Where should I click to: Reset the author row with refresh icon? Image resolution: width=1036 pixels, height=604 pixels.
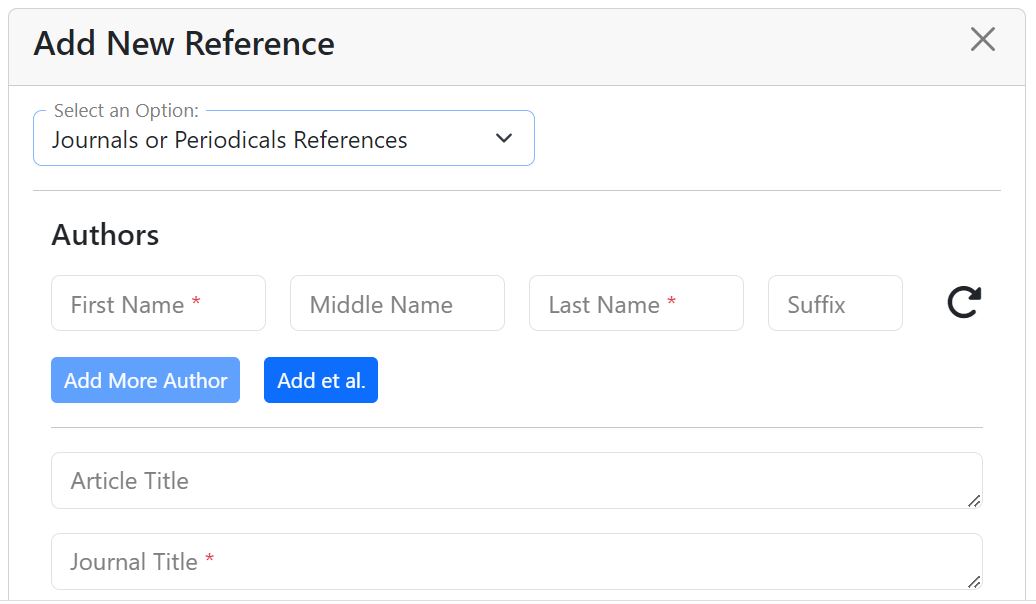coord(964,302)
